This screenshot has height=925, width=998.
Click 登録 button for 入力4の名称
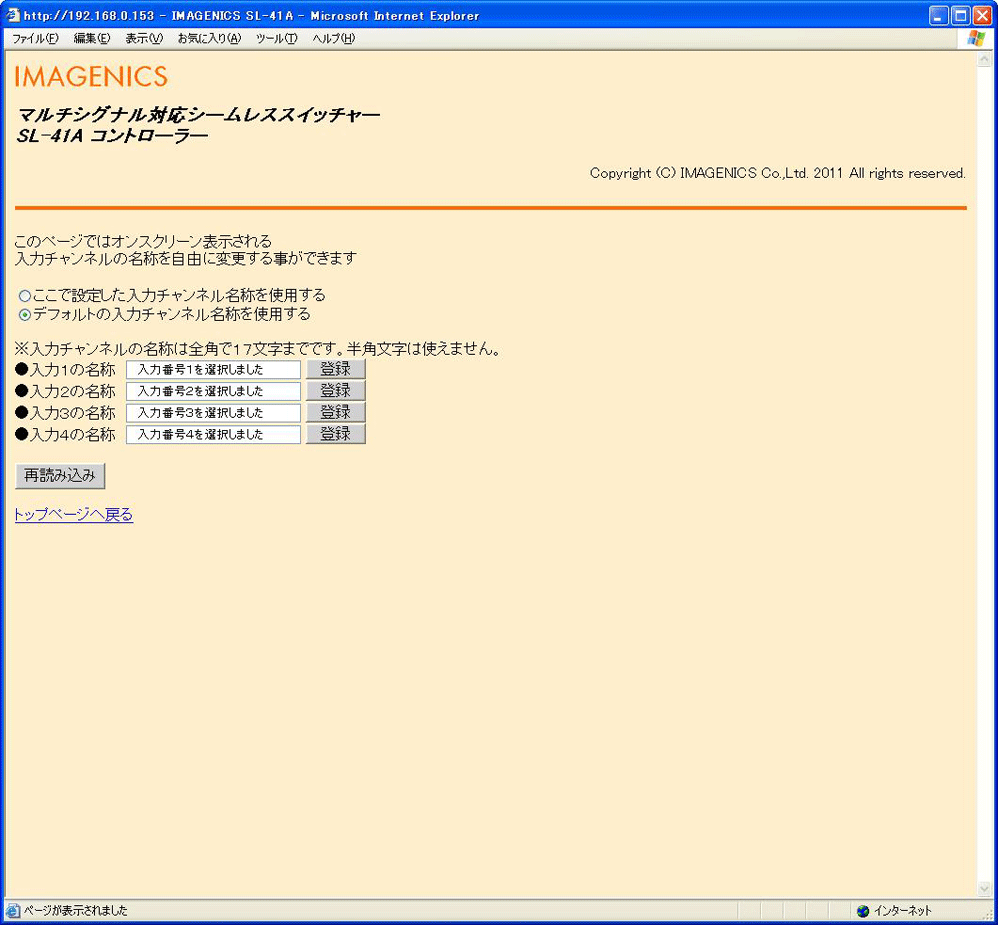pyautogui.click(x=335, y=434)
